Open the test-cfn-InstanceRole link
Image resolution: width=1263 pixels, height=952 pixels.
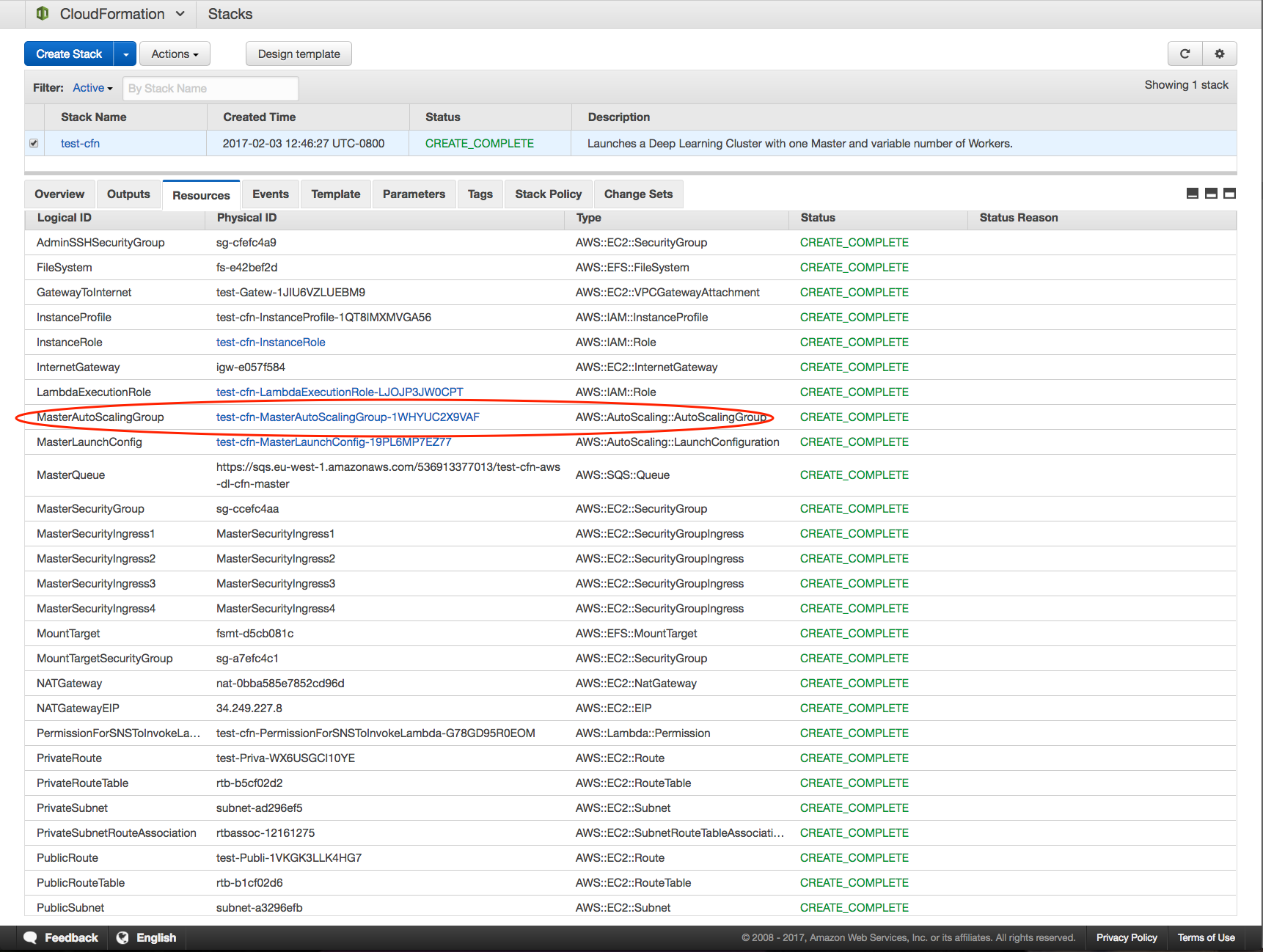[x=271, y=343]
